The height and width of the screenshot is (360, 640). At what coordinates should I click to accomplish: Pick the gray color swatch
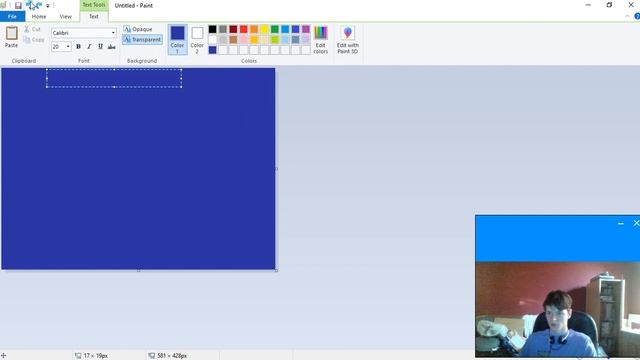click(223, 29)
